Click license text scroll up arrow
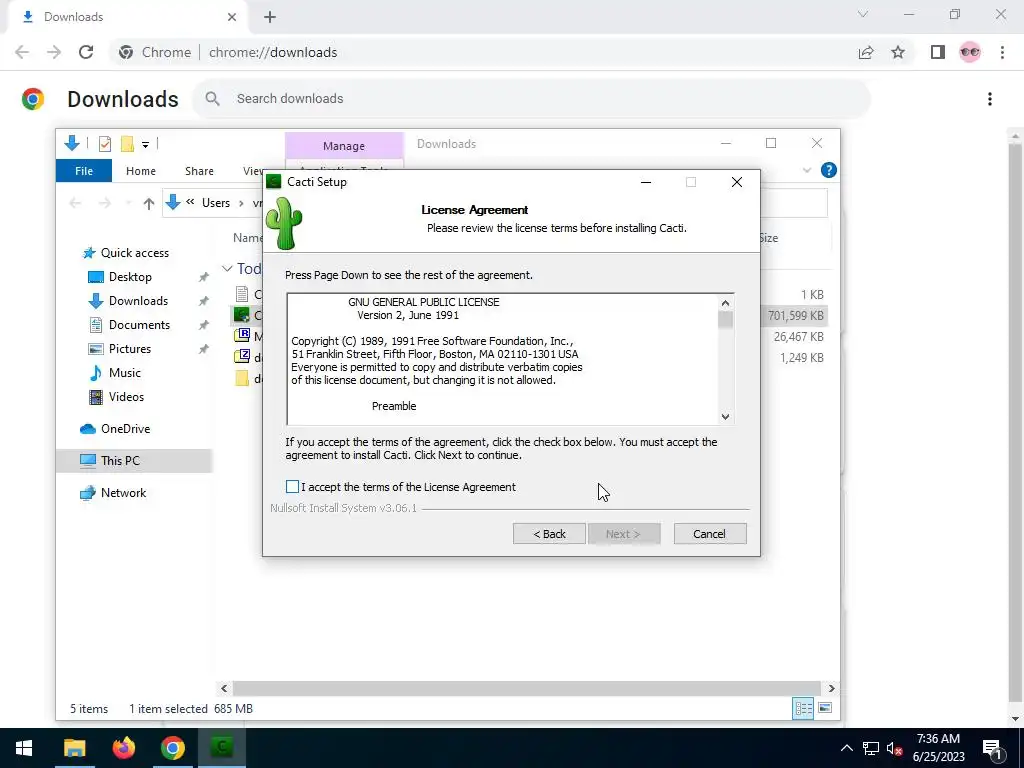1024x768 pixels. [725, 303]
